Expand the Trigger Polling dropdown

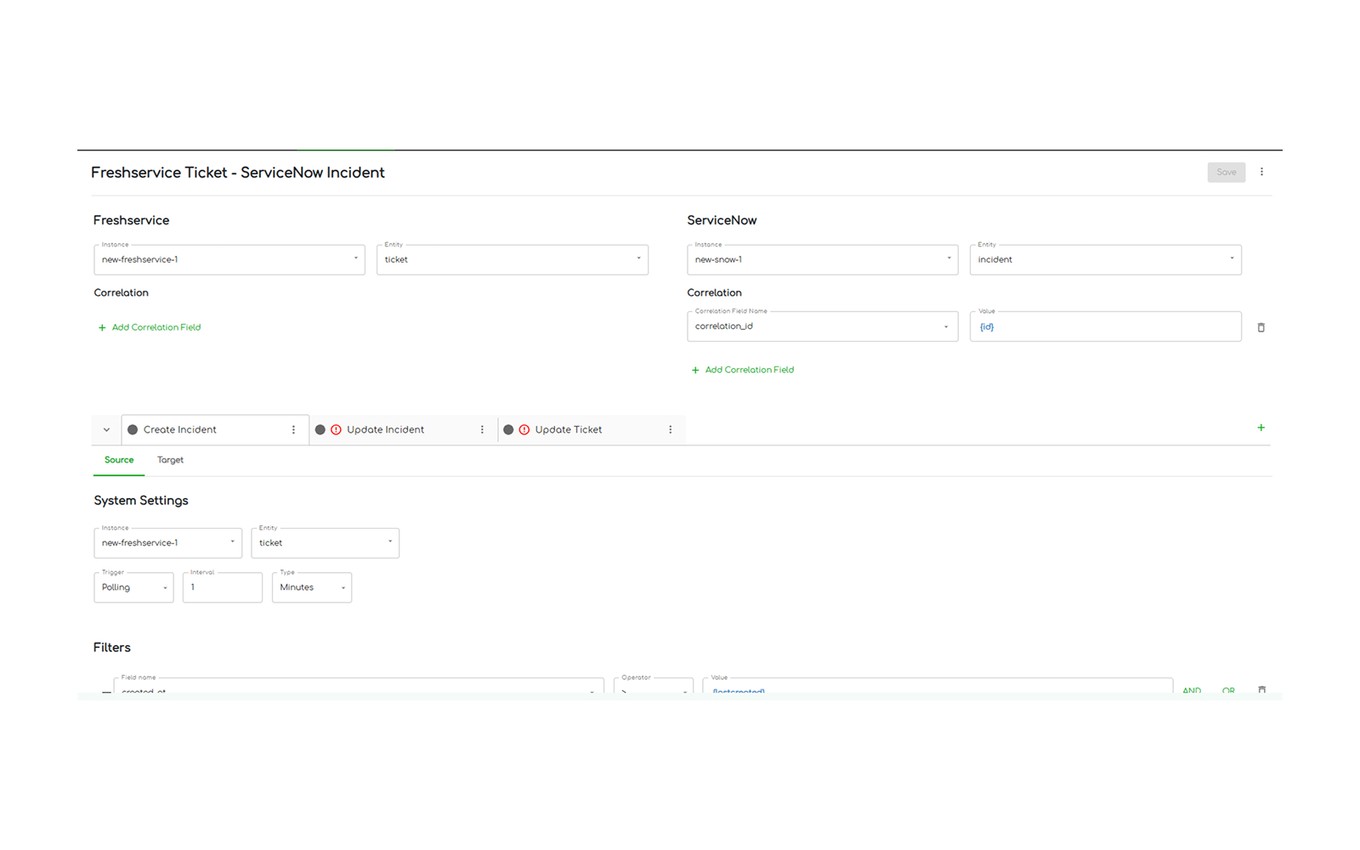134,588
